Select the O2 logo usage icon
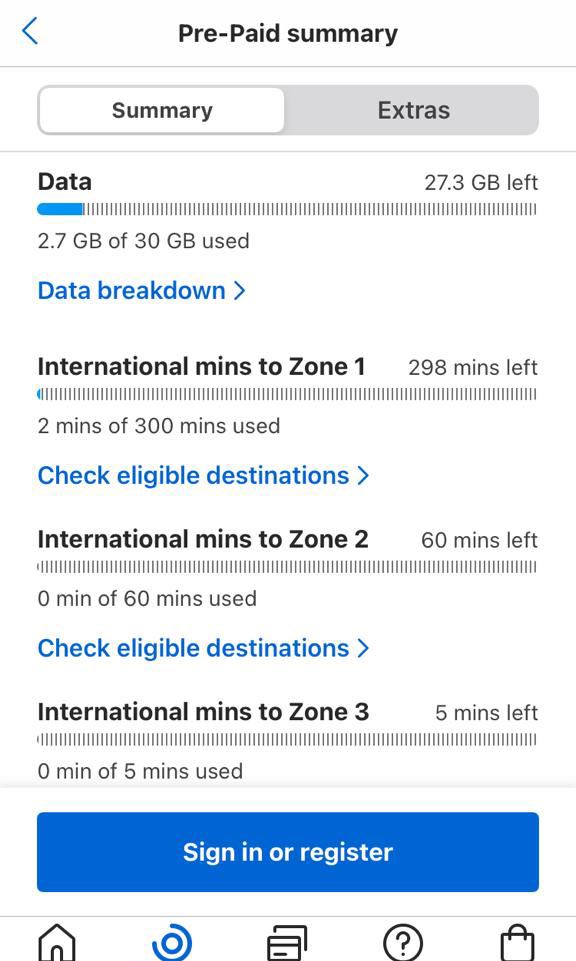 pyautogui.click(x=172, y=941)
